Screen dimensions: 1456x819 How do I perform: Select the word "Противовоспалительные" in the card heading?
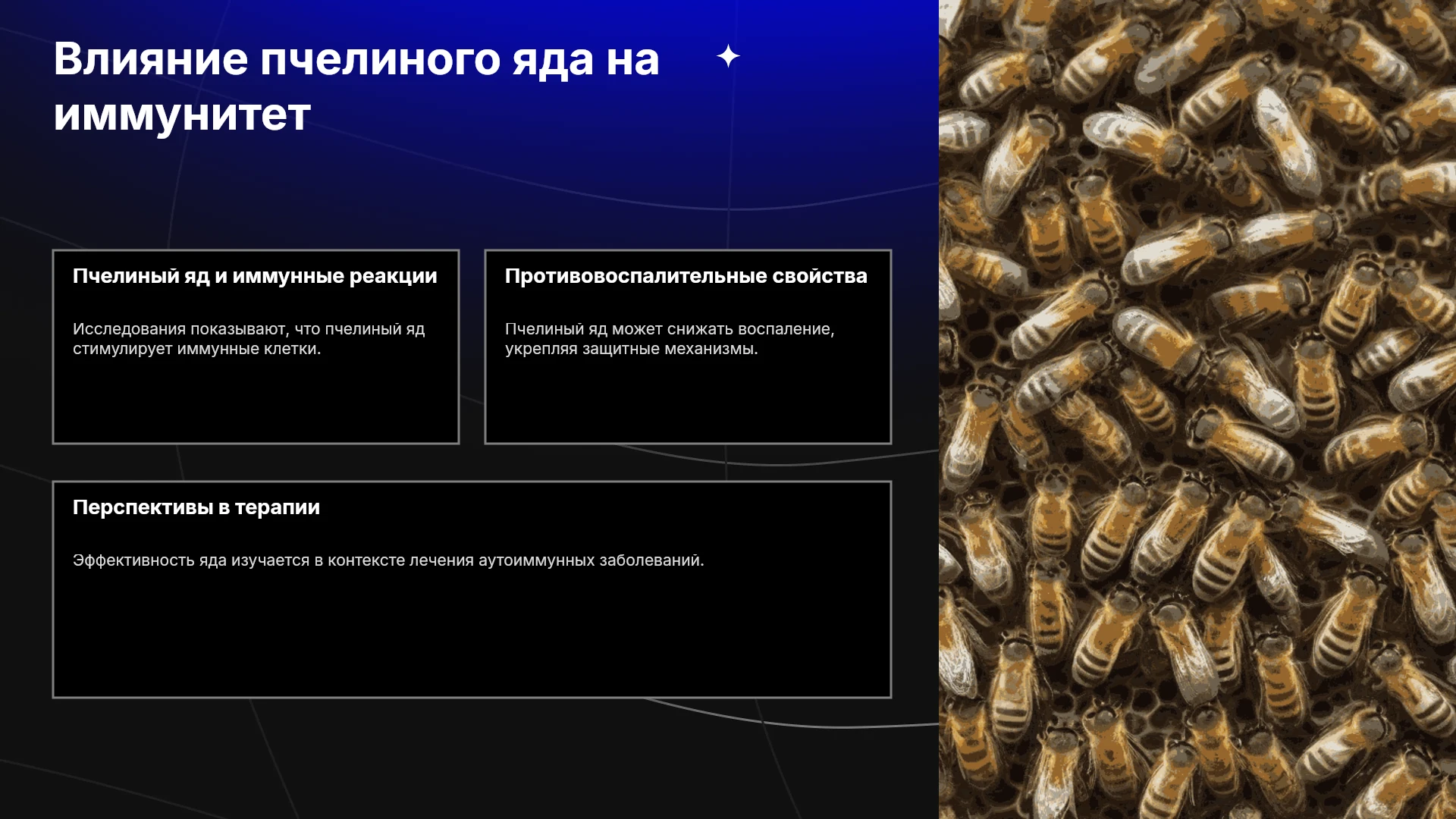636,276
